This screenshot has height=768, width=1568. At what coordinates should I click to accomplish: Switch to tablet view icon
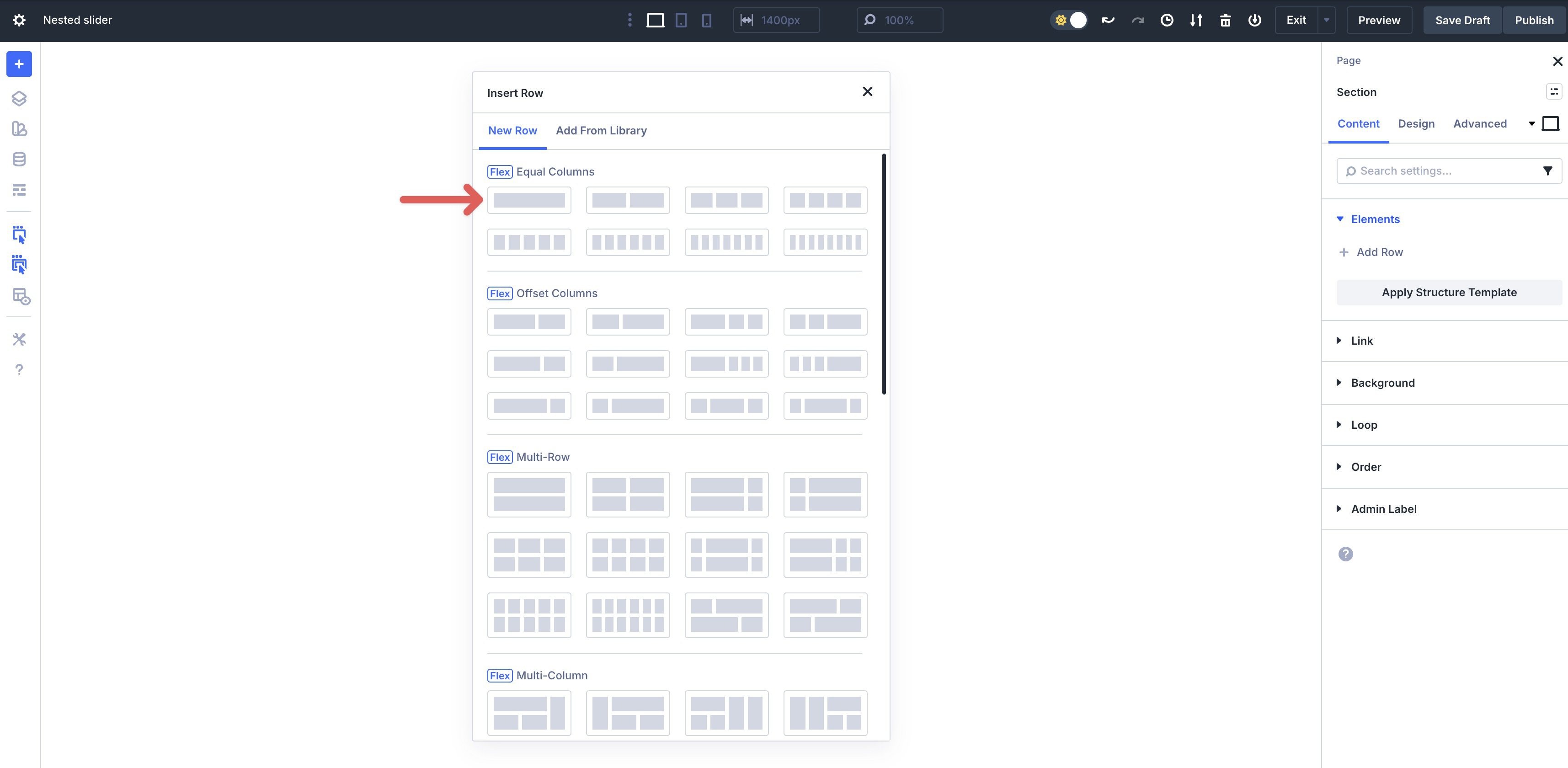pos(681,20)
